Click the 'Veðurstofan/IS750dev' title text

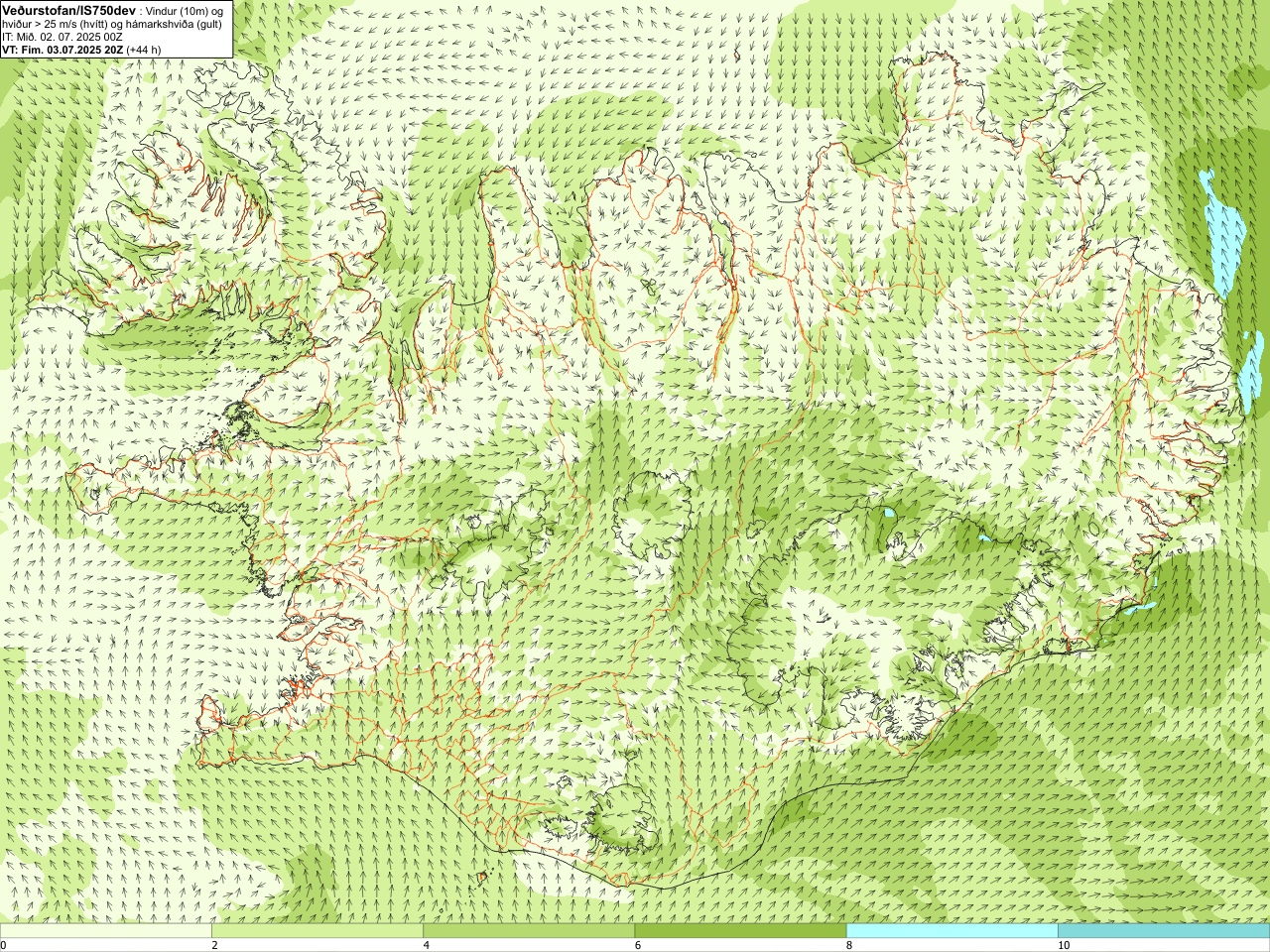69,10
